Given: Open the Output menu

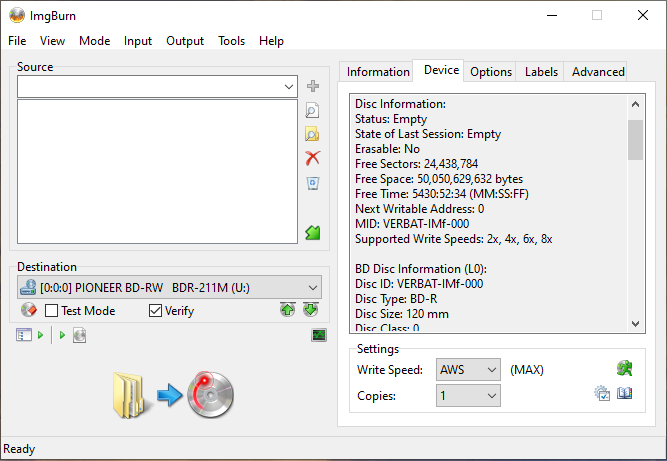Looking at the screenshot, I should click(185, 41).
